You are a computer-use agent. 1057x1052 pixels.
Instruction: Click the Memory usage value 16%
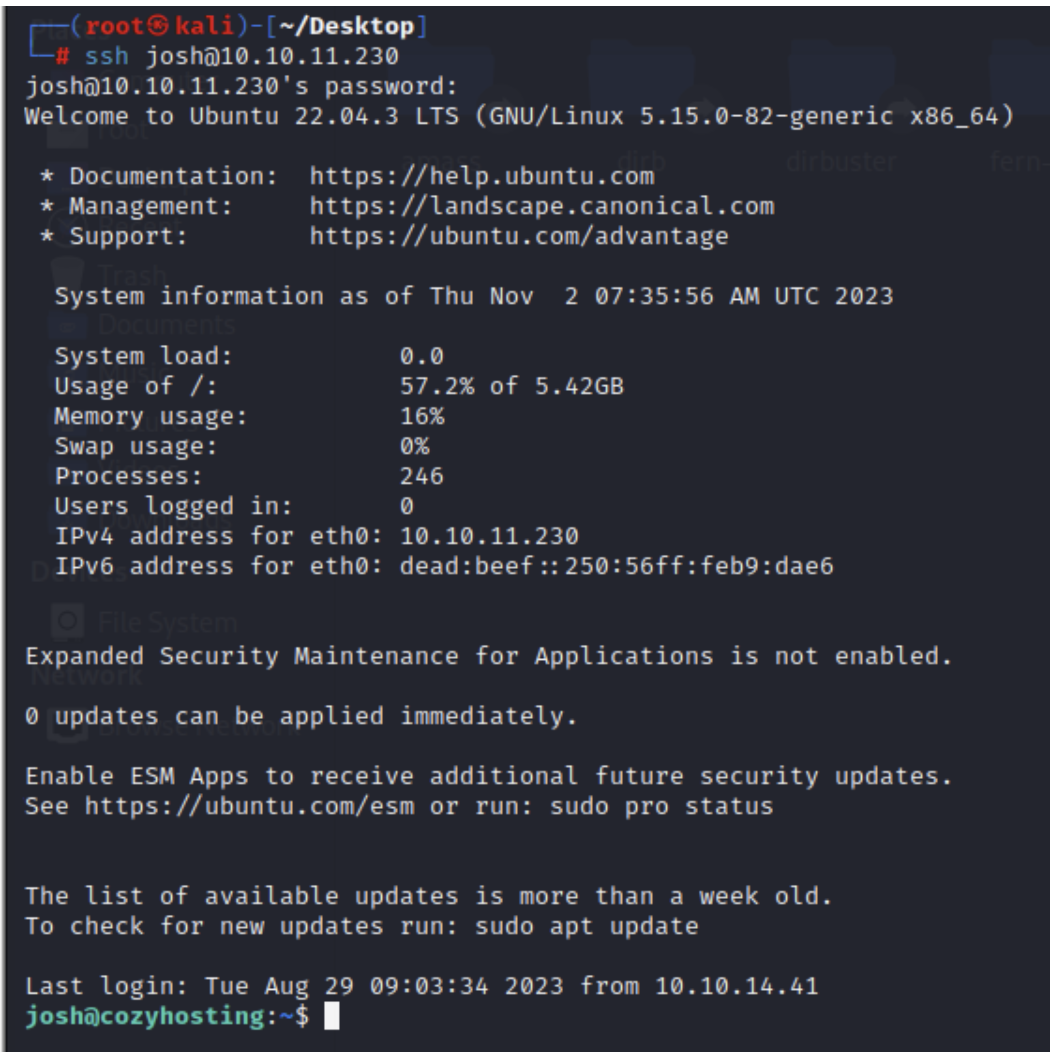point(422,416)
